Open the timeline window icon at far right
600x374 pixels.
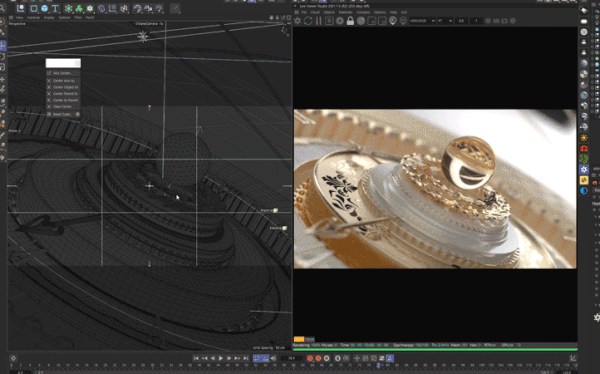573,358
